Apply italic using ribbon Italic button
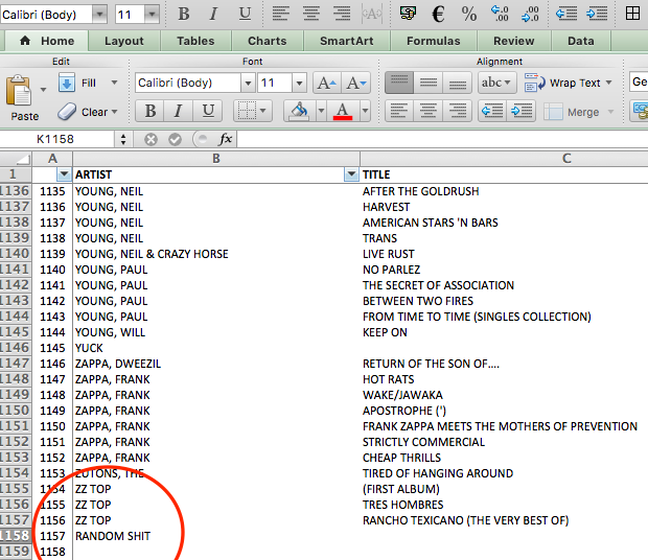The image size is (648, 560). click(x=180, y=111)
